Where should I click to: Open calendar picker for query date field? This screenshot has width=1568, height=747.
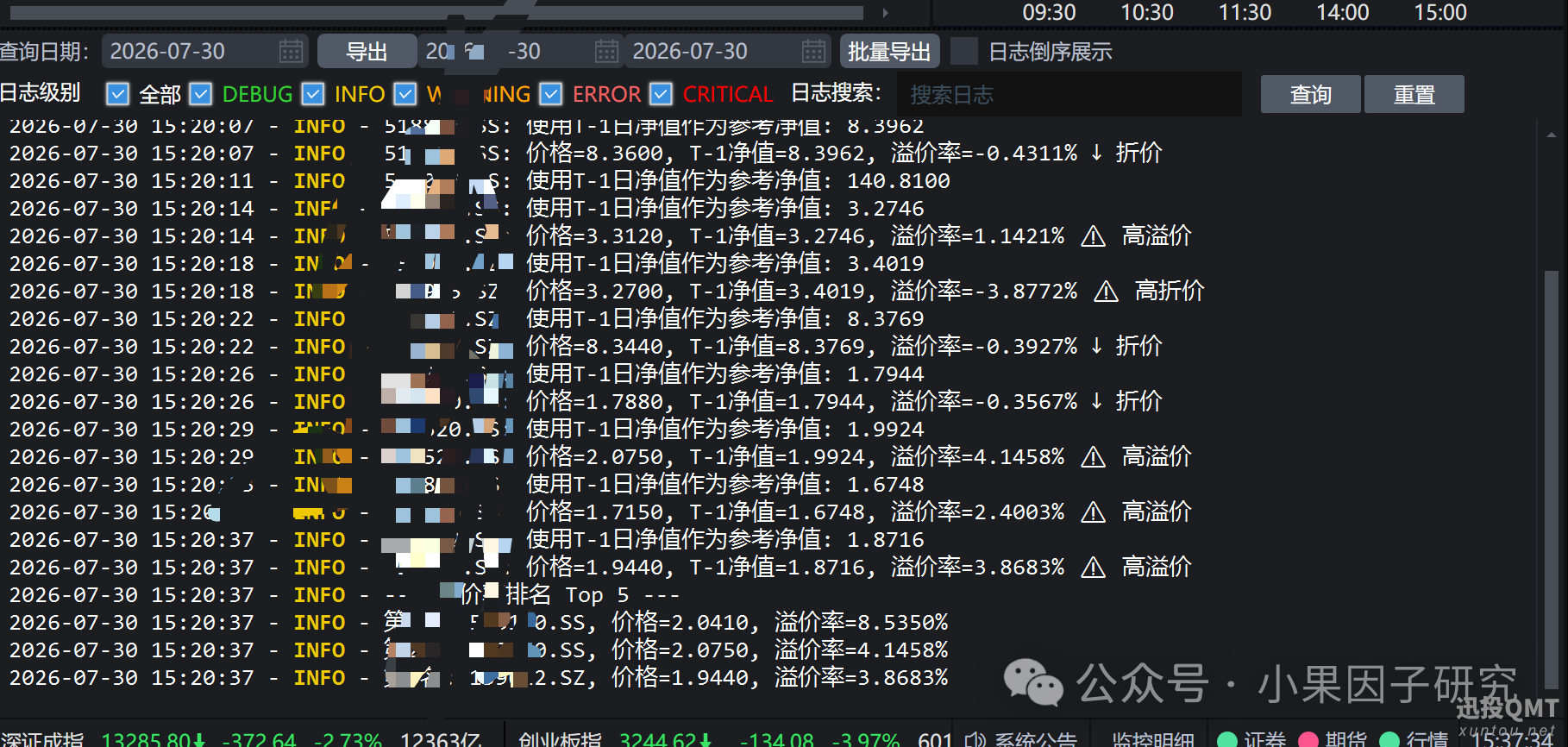click(291, 52)
